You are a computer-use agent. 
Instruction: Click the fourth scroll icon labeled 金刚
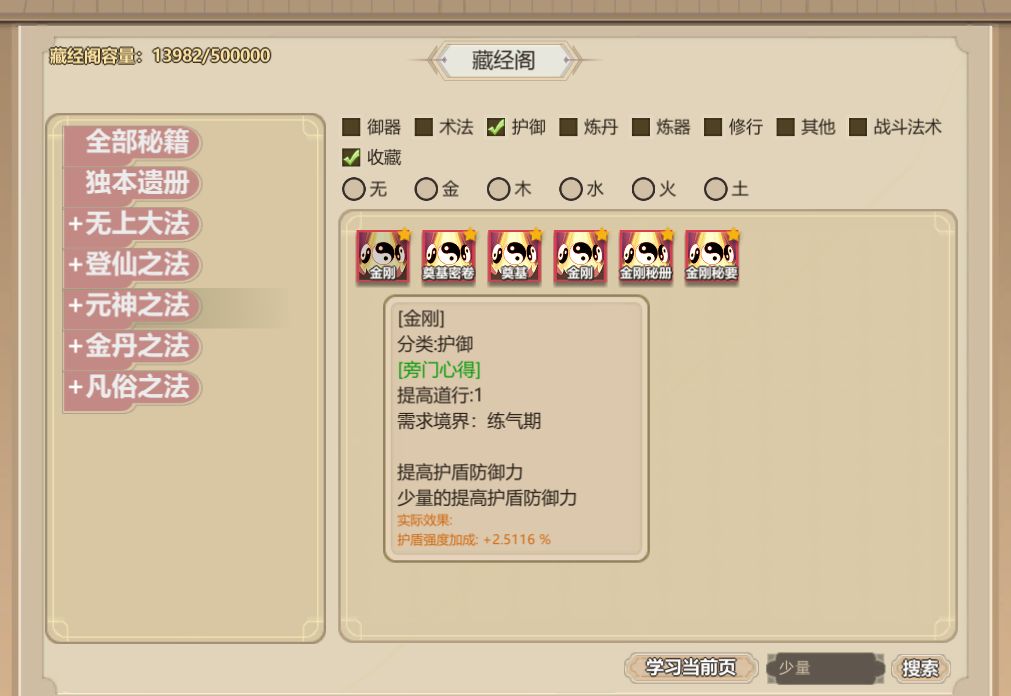click(x=580, y=257)
